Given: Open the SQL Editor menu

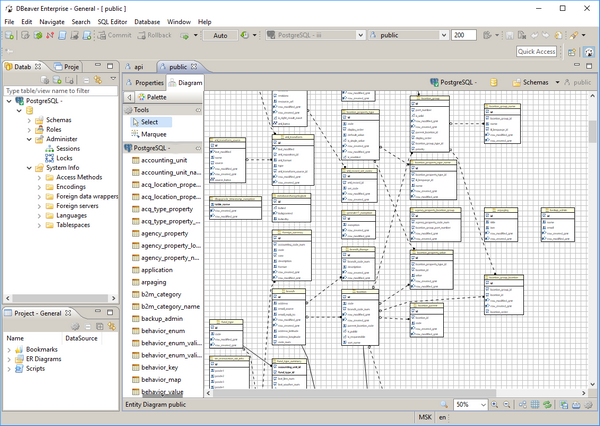Looking at the screenshot, I should coord(112,22).
